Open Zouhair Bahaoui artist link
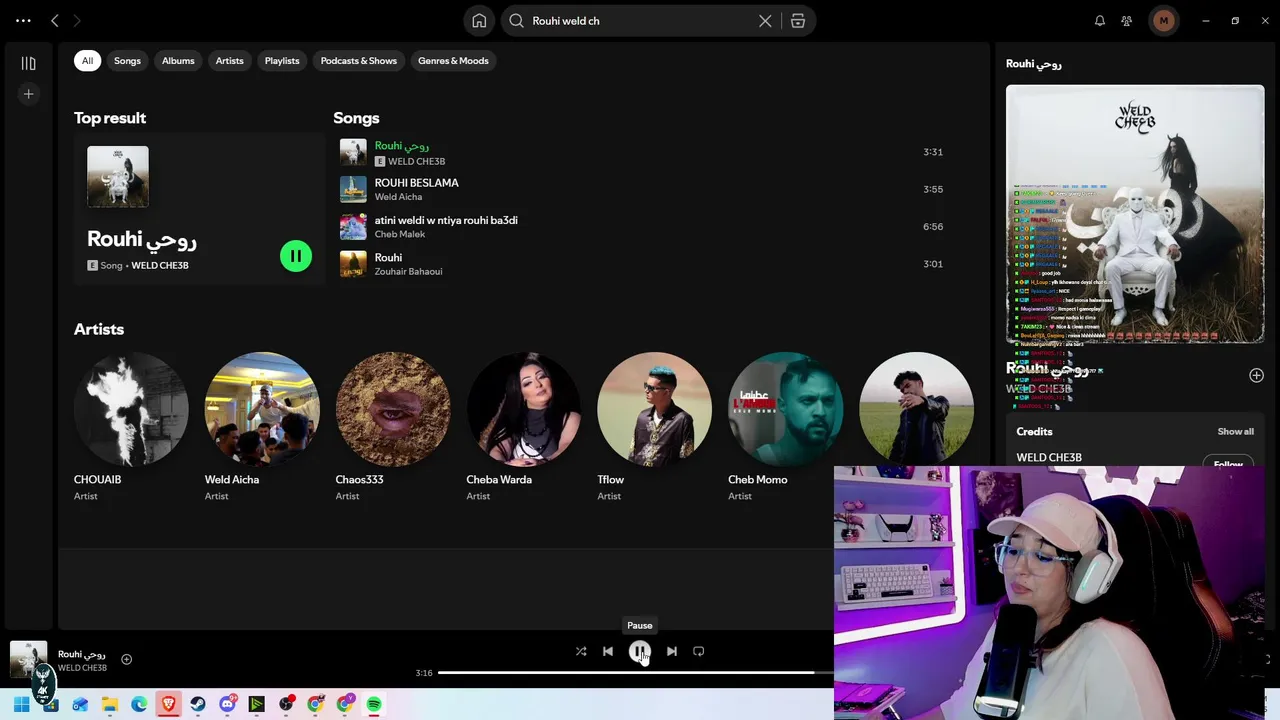 tap(408, 271)
